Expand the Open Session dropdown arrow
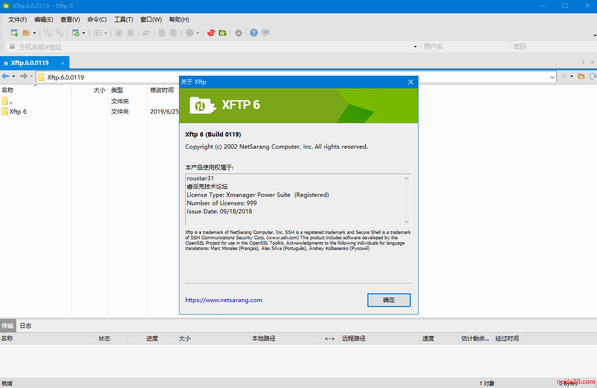Screen dimensions: 597x388 coord(34,33)
